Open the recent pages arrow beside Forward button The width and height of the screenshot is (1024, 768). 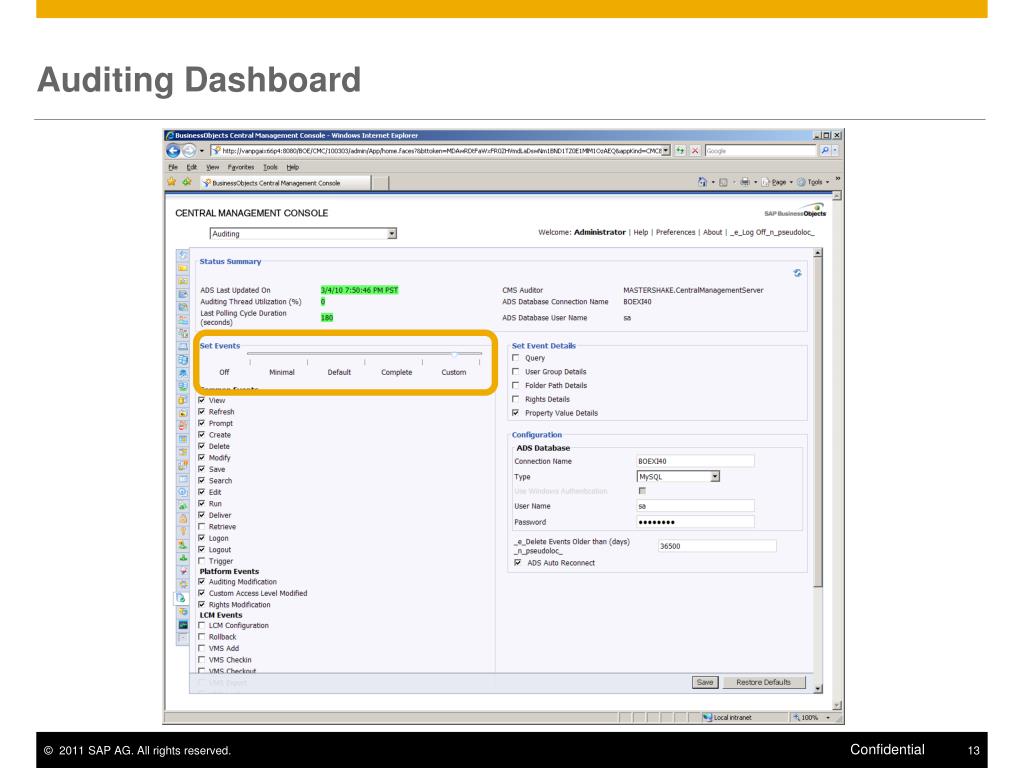pos(202,151)
